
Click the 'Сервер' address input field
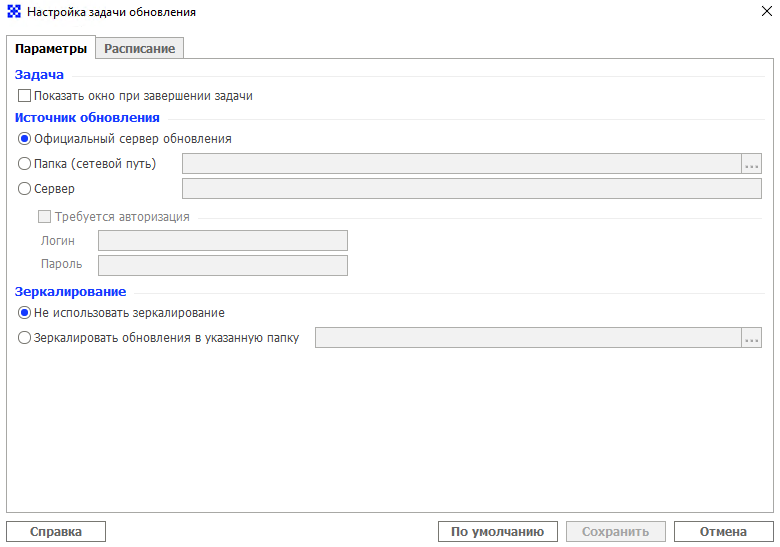tap(472, 188)
